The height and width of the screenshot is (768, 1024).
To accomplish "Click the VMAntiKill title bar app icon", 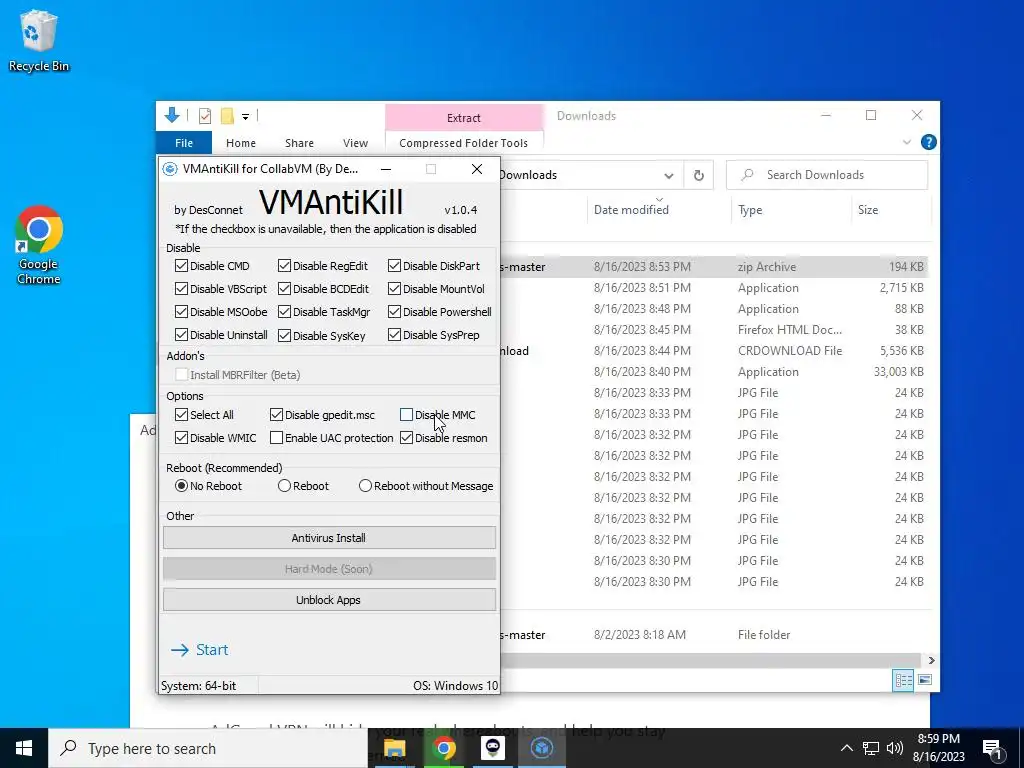I will 170,169.
